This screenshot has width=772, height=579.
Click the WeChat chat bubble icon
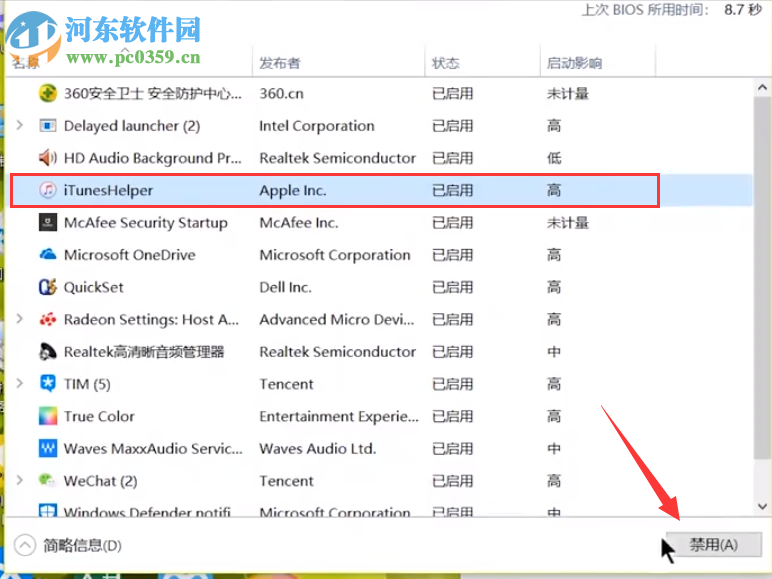point(47,480)
